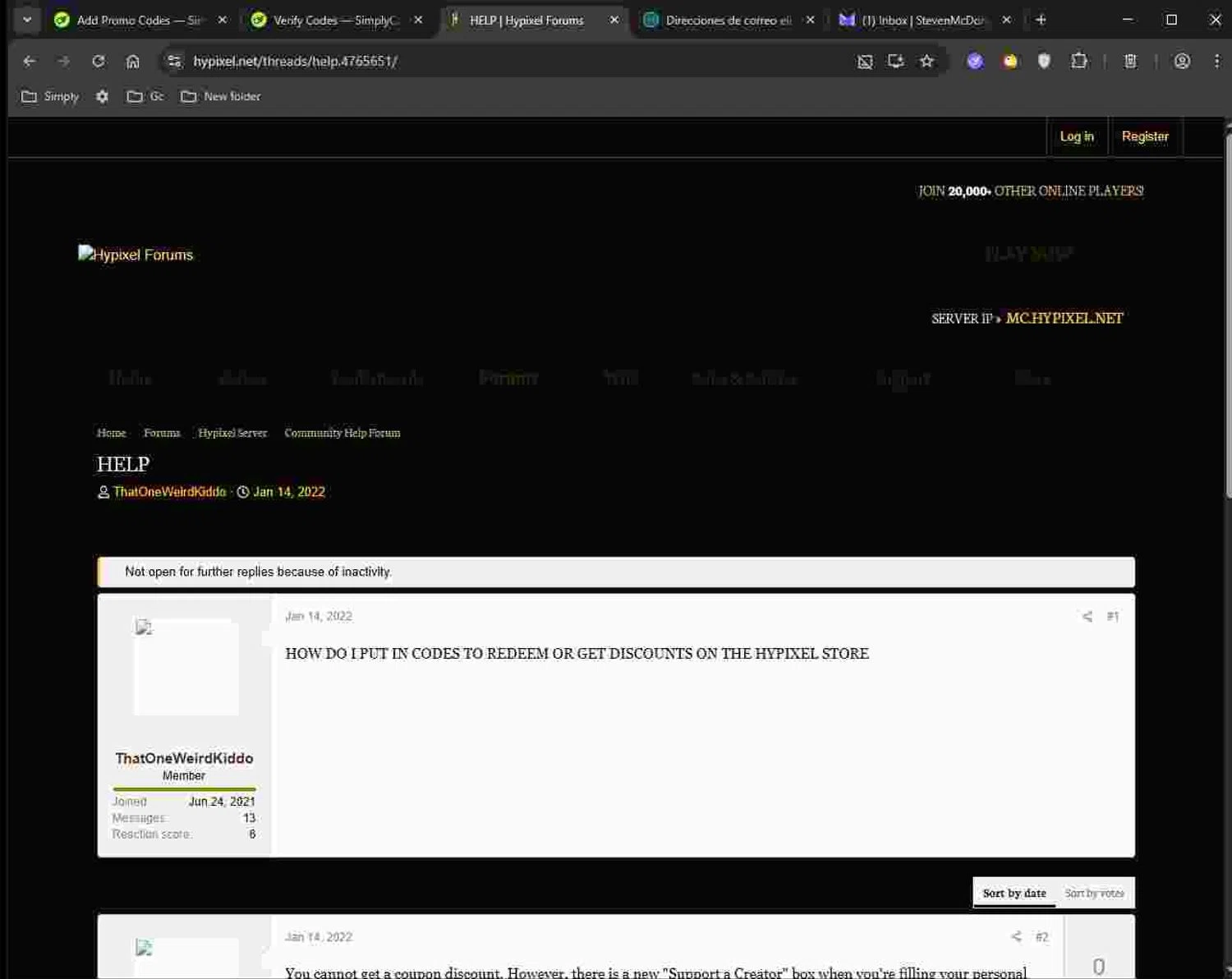This screenshot has width=1232, height=979.
Task: Open the browser extensions puzzle icon
Action: click(1078, 61)
